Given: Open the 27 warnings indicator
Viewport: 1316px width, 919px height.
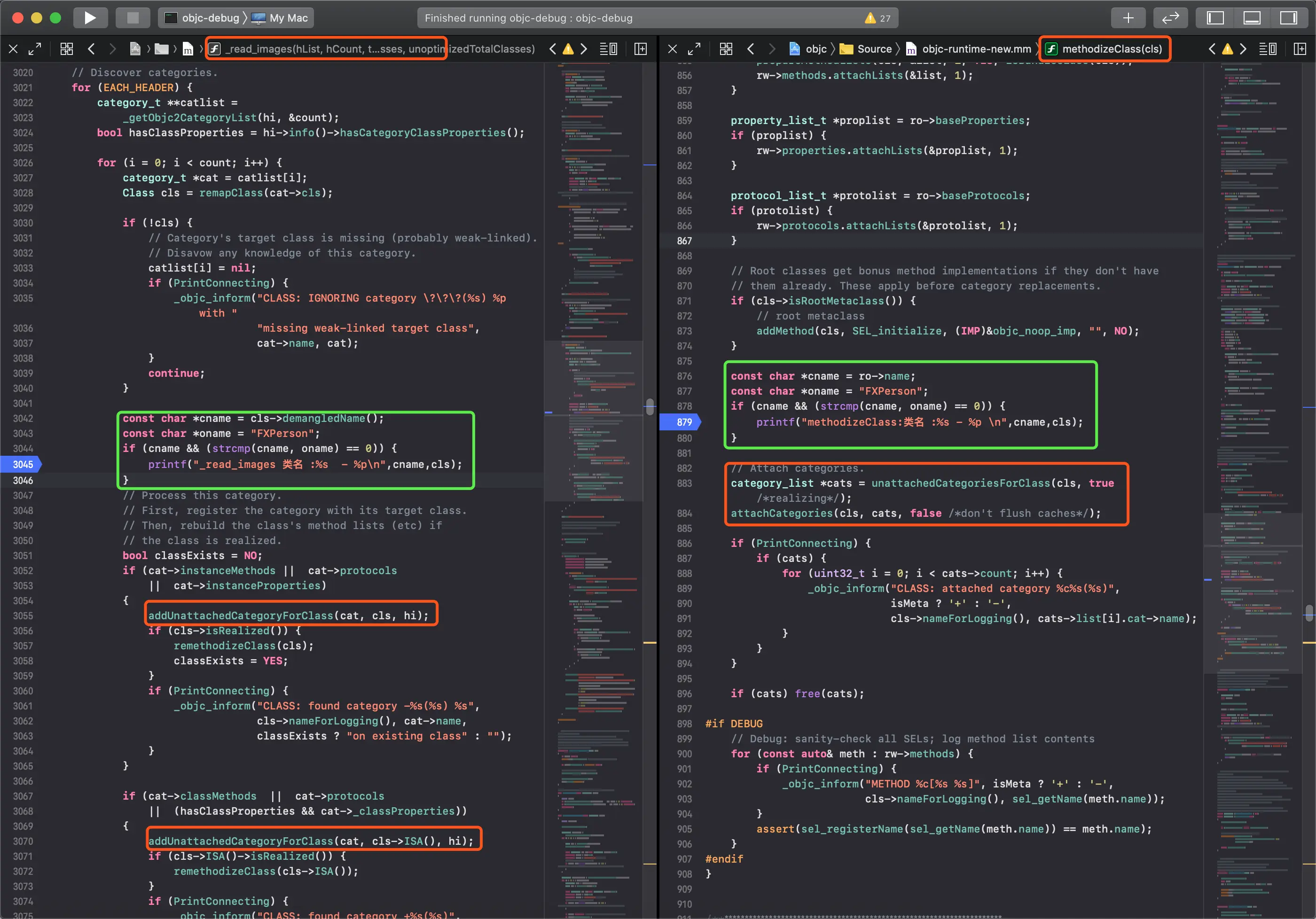Looking at the screenshot, I should (877, 18).
